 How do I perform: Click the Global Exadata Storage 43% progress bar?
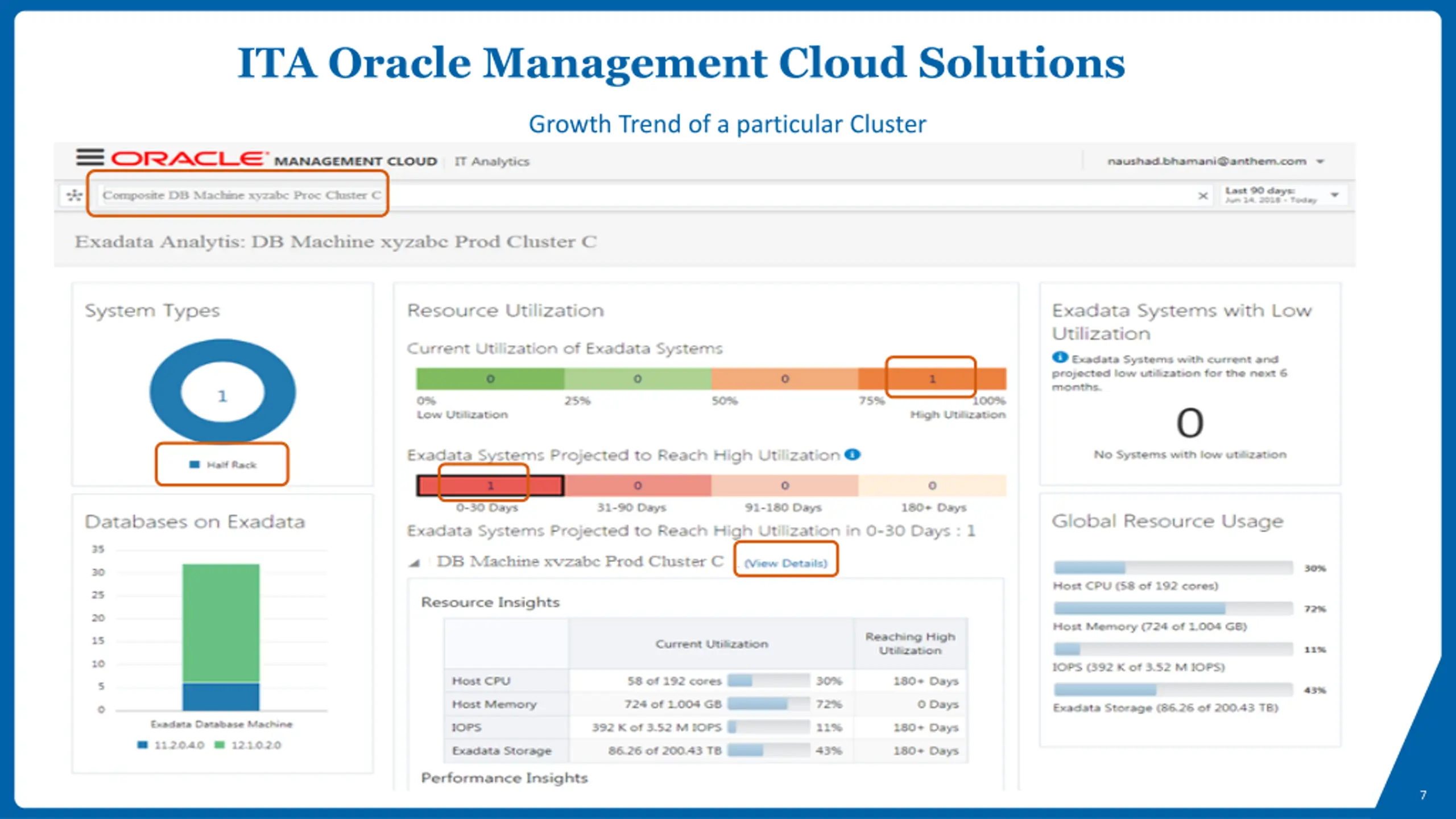pyautogui.click(x=1173, y=690)
